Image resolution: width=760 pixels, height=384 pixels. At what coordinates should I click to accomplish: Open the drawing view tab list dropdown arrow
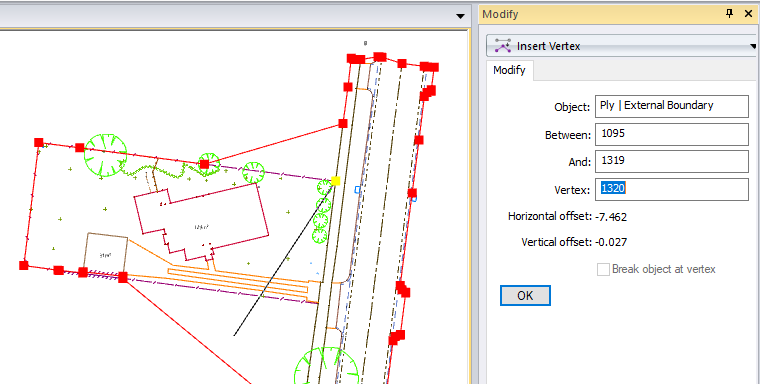[460, 16]
